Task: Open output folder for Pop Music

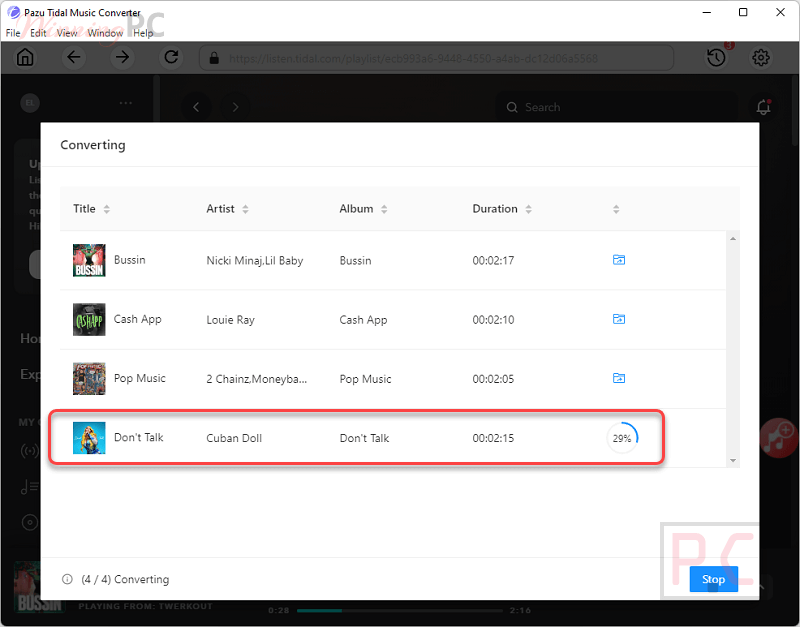Action: pyautogui.click(x=619, y=378)
